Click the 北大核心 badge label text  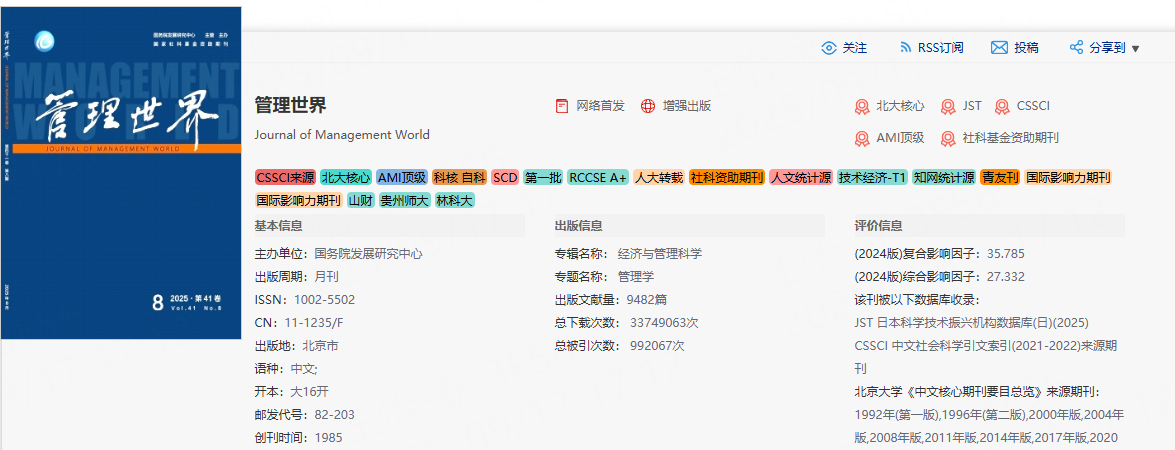[901, 106]
